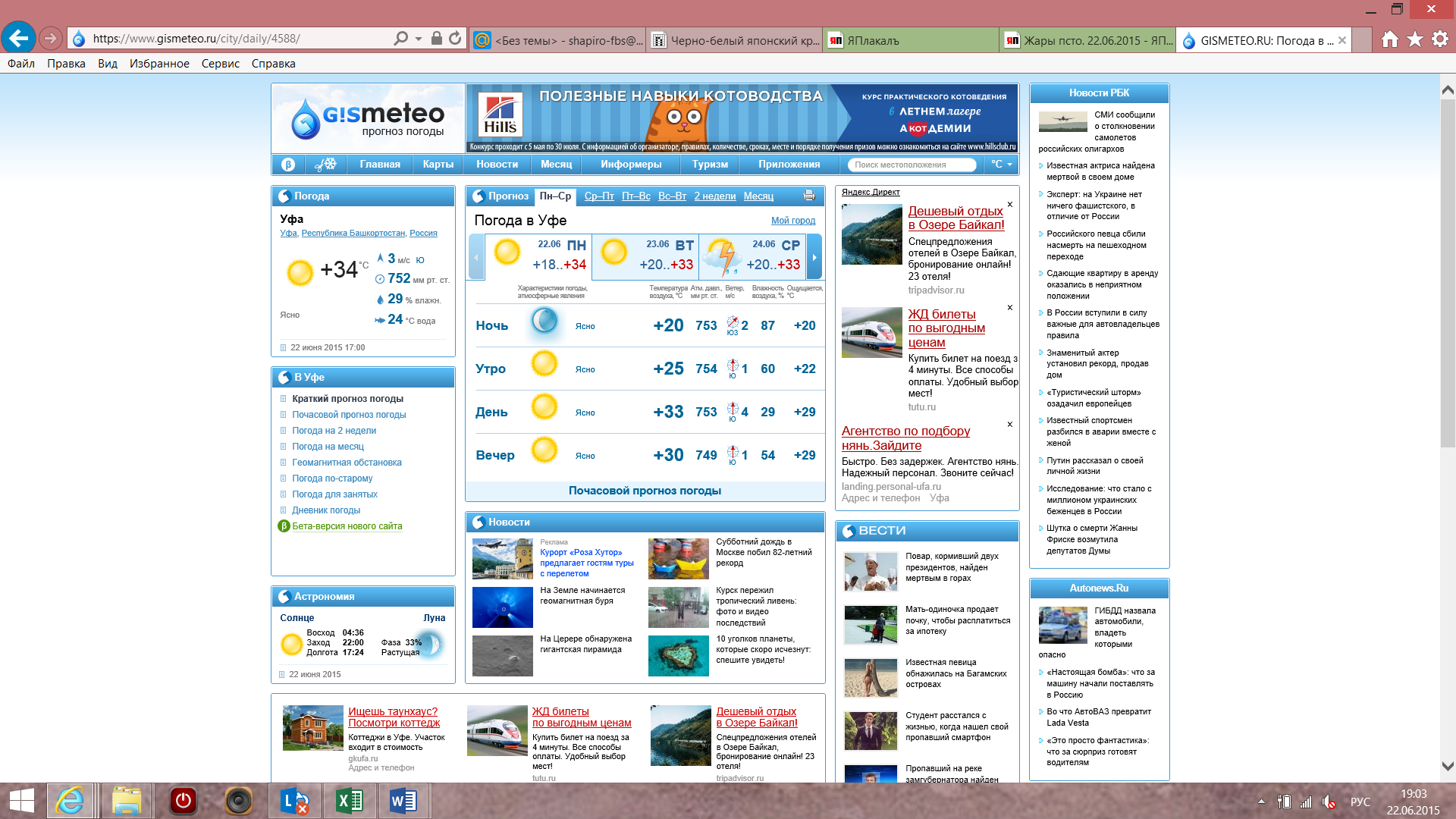Click the page scrollbar down arrow
Image resolution: width=1456 pixels, height=819 pixels.
(x=1447, y=766)
